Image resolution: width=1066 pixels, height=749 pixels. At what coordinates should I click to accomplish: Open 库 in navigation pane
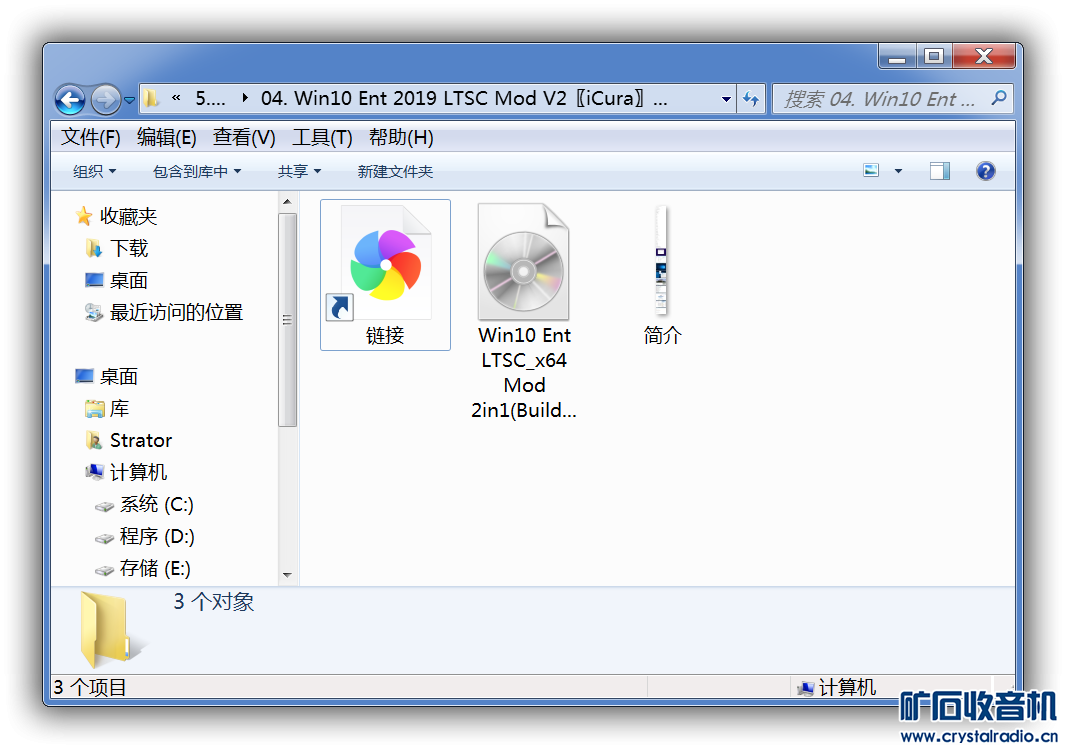point(119,408)
